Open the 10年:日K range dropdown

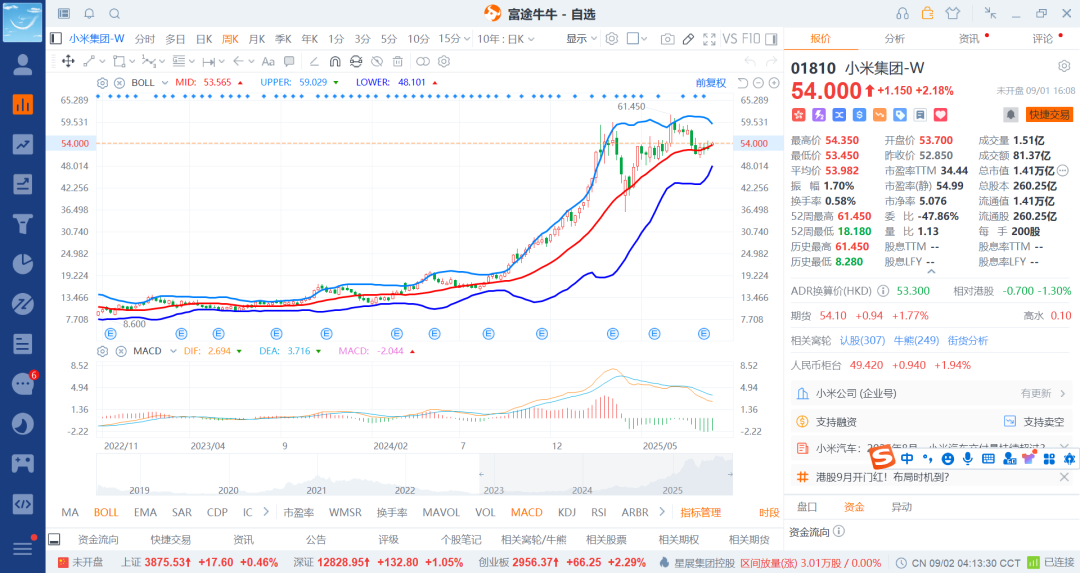click(506, 39)
